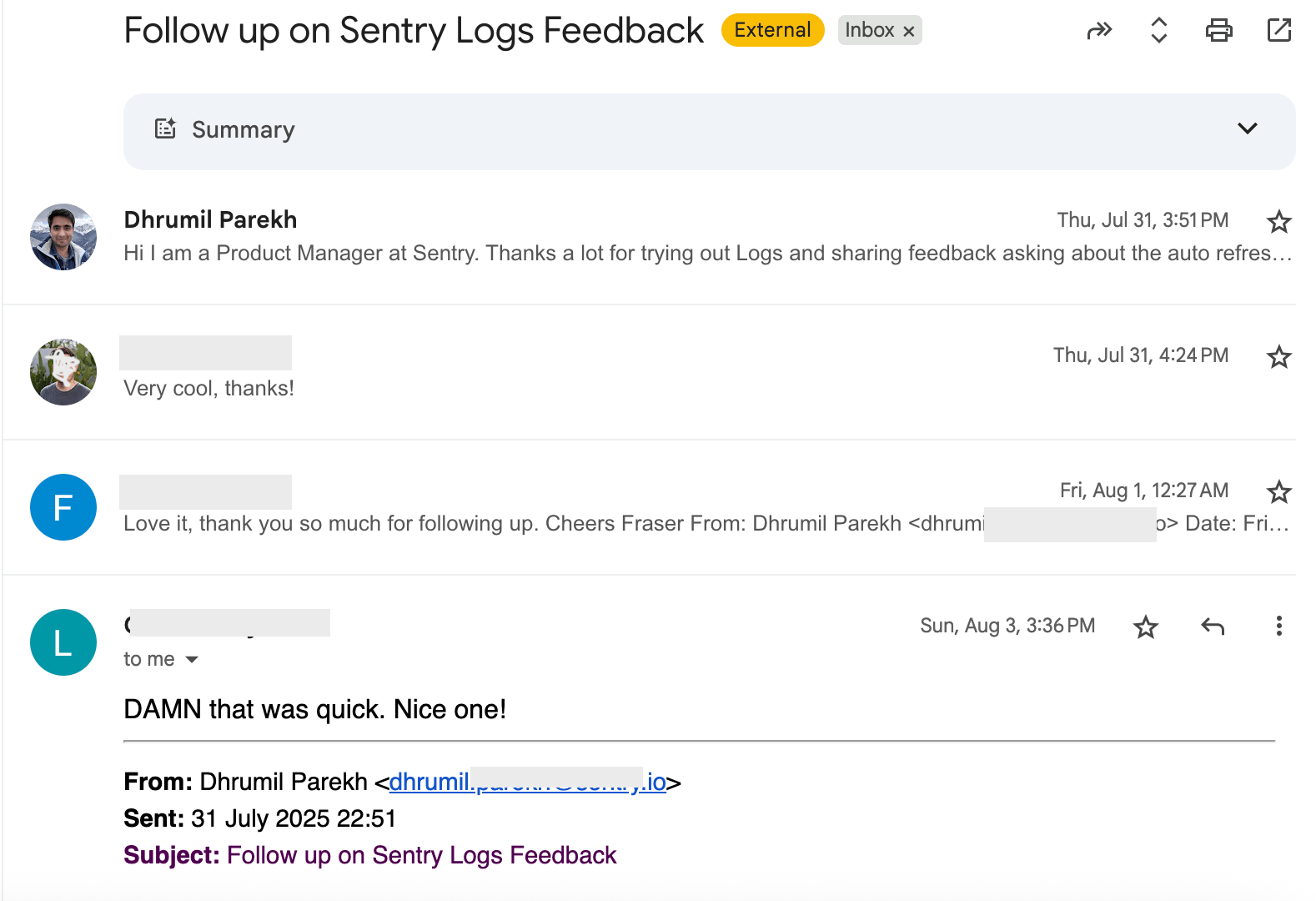Open more options for last message
This screenshot has height=901, width=1316.
1278,626
